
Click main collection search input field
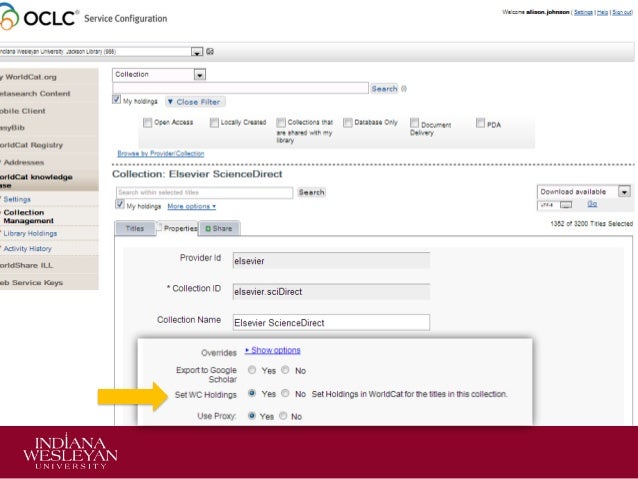[x=240, y=88]
